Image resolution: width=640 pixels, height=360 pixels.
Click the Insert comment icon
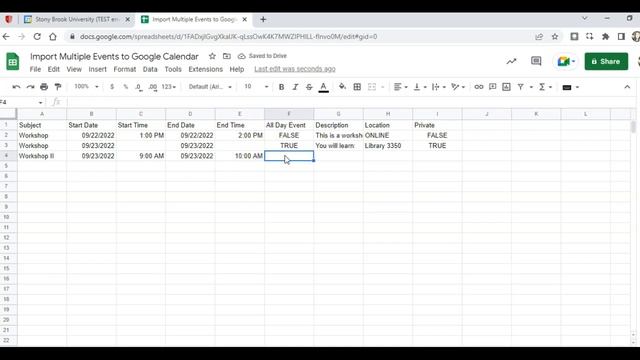pos(493,87)
